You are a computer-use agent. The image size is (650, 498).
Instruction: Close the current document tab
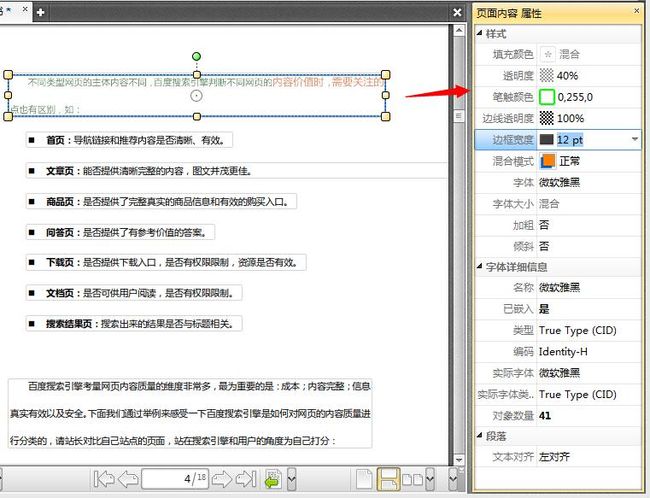[x=25, y=8]
